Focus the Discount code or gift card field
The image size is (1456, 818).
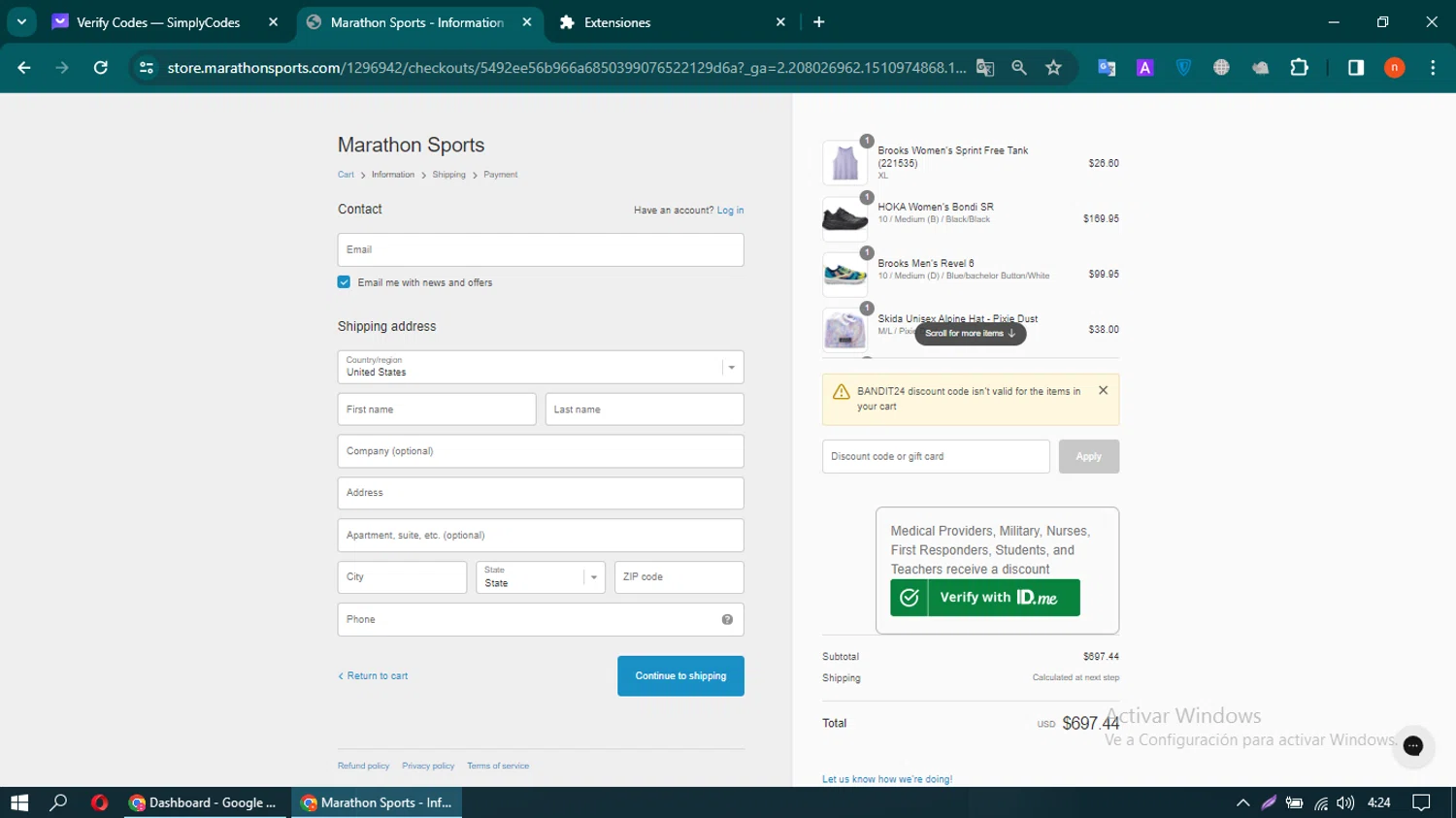click(936, 457)
